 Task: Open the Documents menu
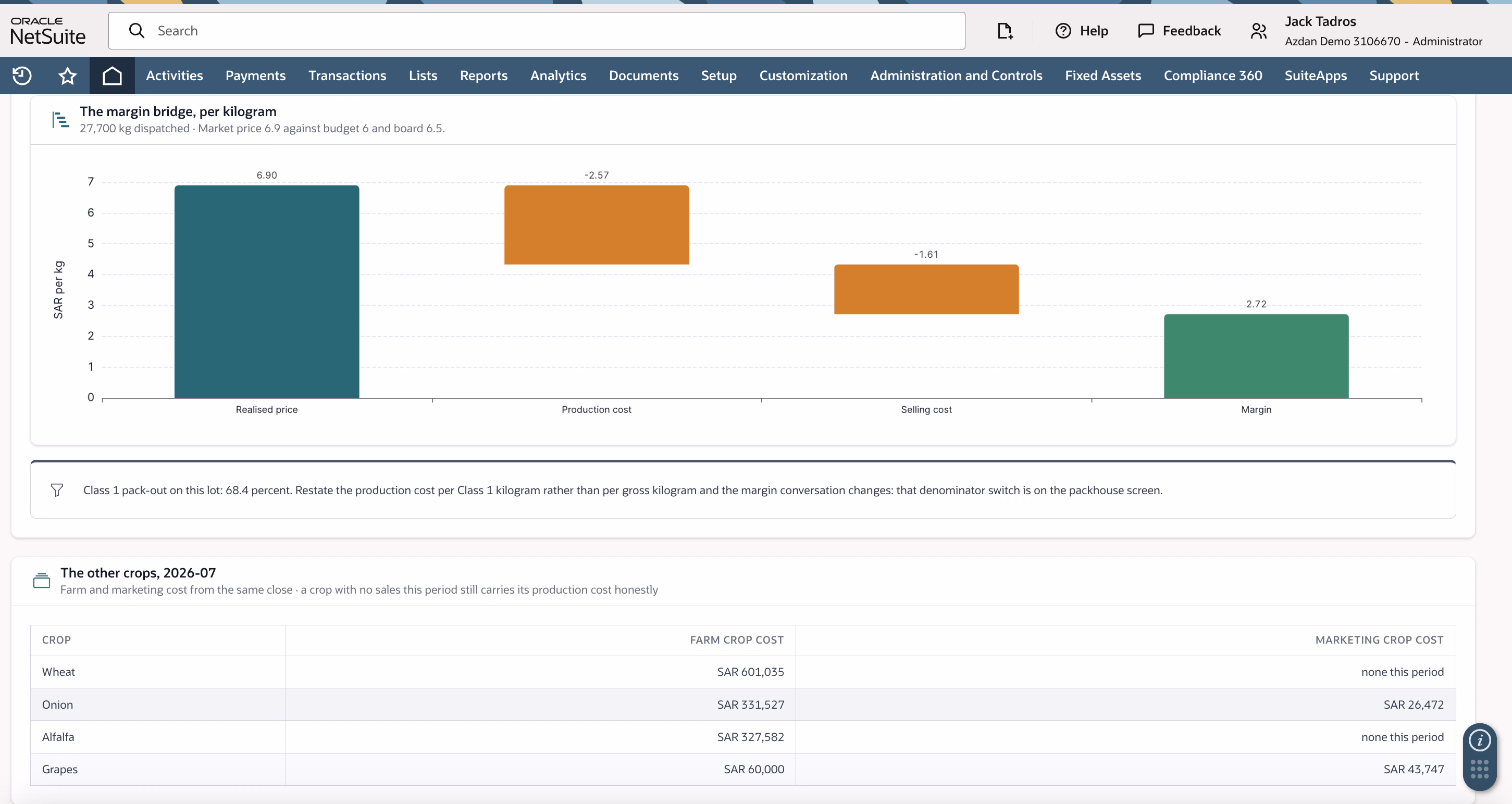coord(643,76)
